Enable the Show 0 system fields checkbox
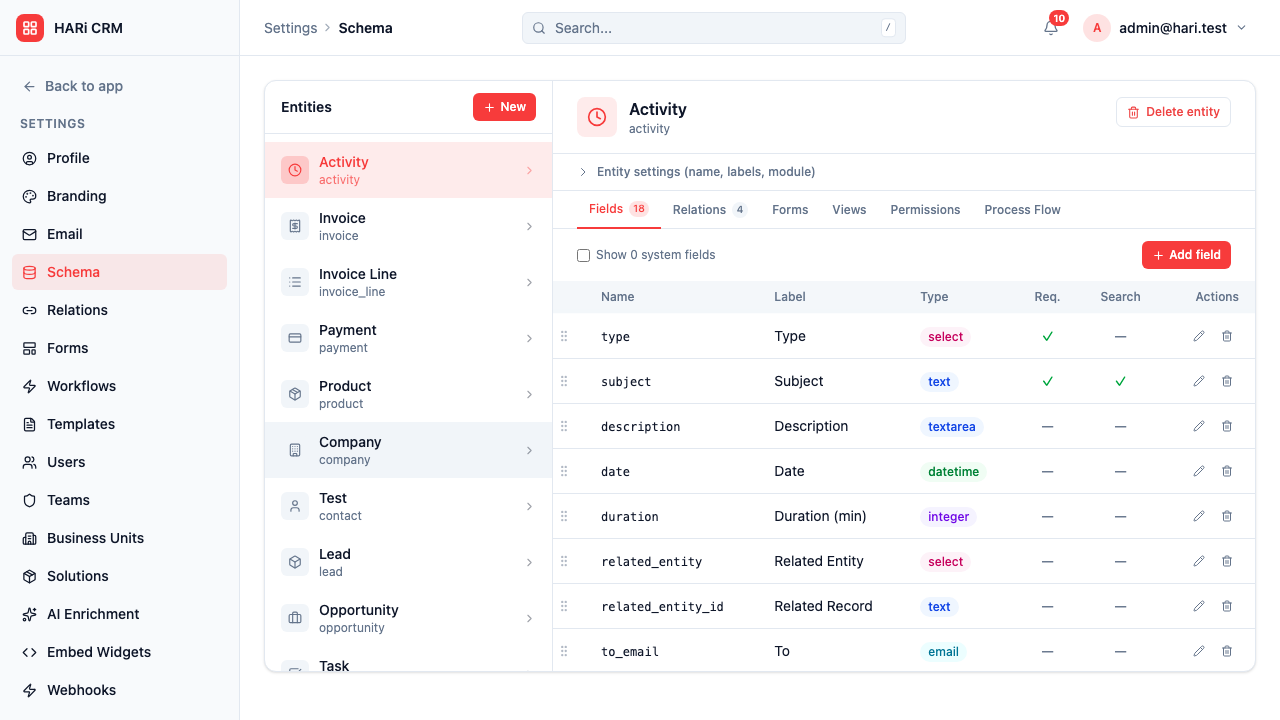1280x720 pixels. [x=583, y=255]
